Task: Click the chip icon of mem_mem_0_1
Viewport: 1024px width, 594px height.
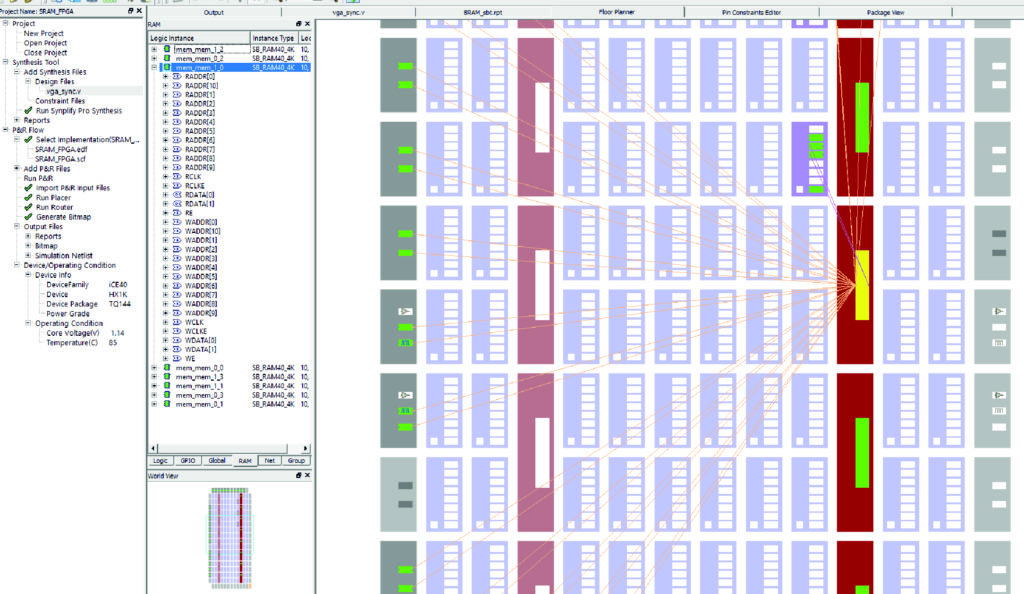Action: [167, 404]
